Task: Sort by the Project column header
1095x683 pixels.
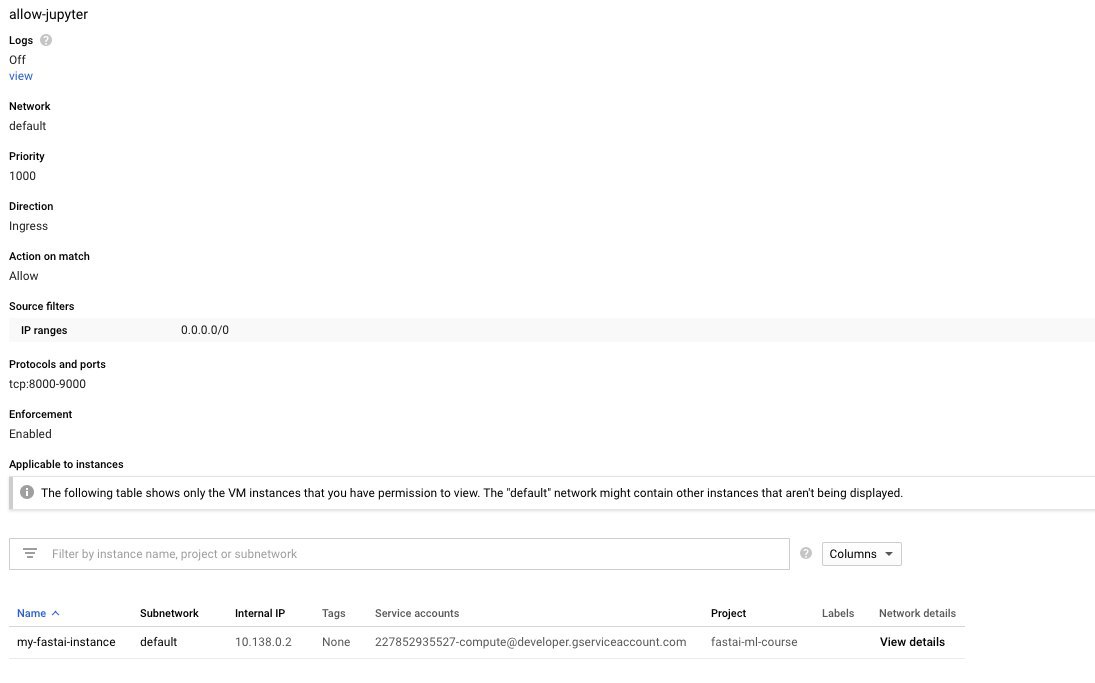Action: (x=728, y=613)
